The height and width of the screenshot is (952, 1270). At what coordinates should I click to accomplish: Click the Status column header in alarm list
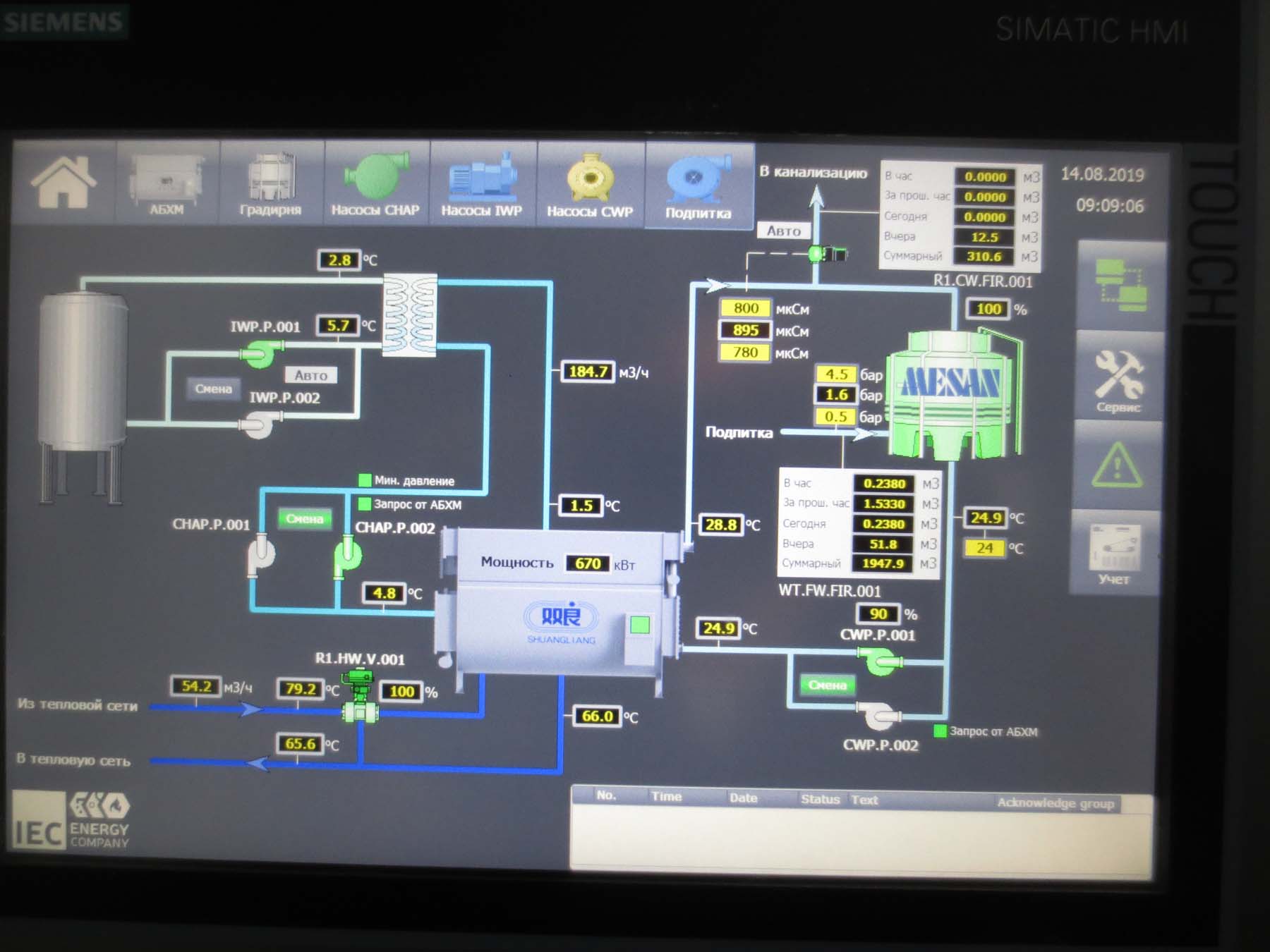820,799
